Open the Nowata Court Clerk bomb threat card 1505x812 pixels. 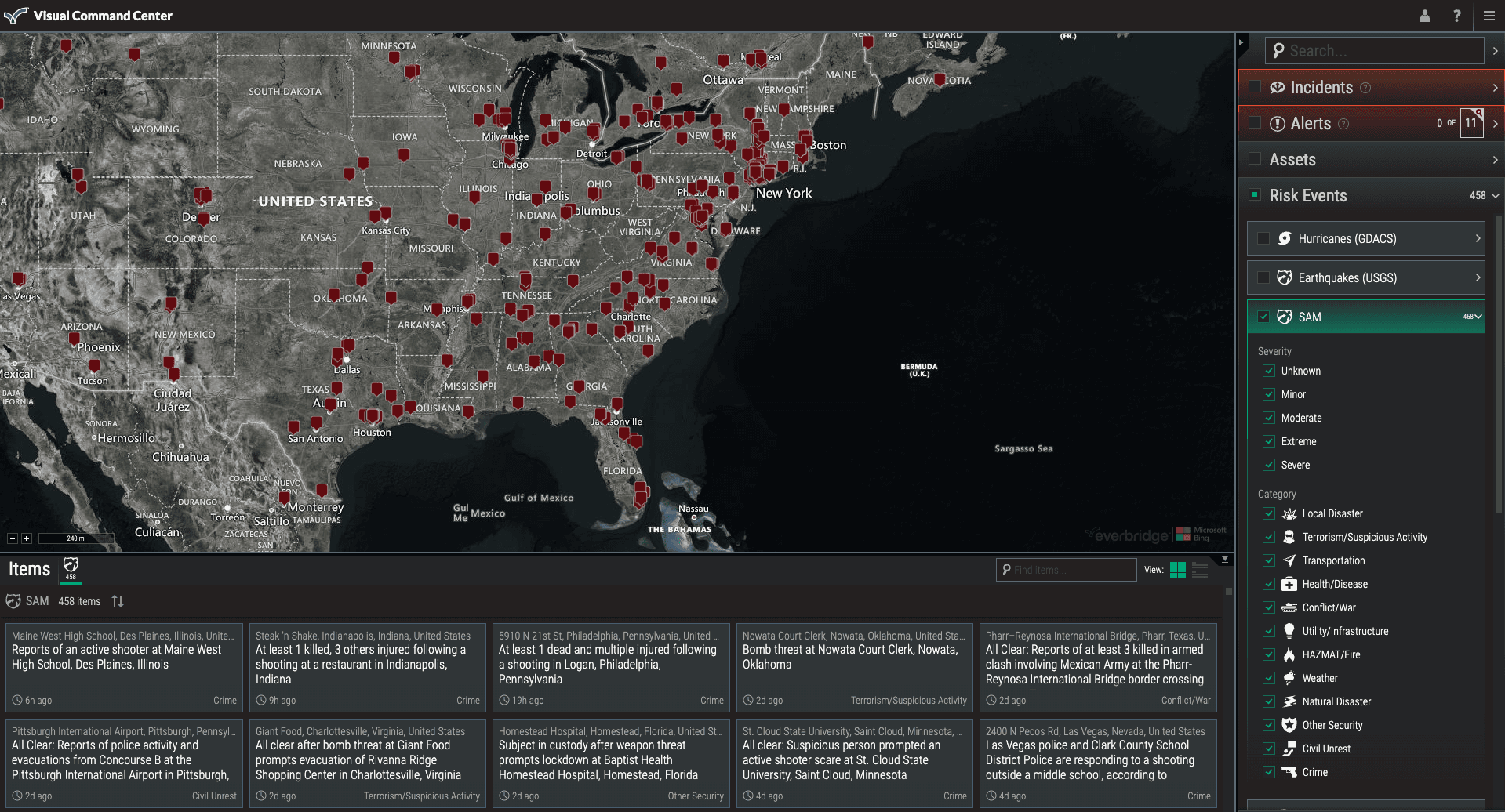pos(855,668)
